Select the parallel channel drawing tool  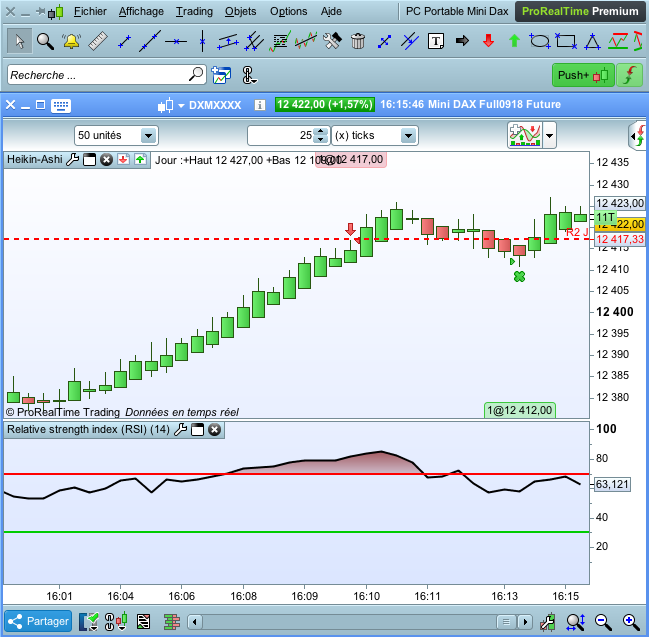228,41
